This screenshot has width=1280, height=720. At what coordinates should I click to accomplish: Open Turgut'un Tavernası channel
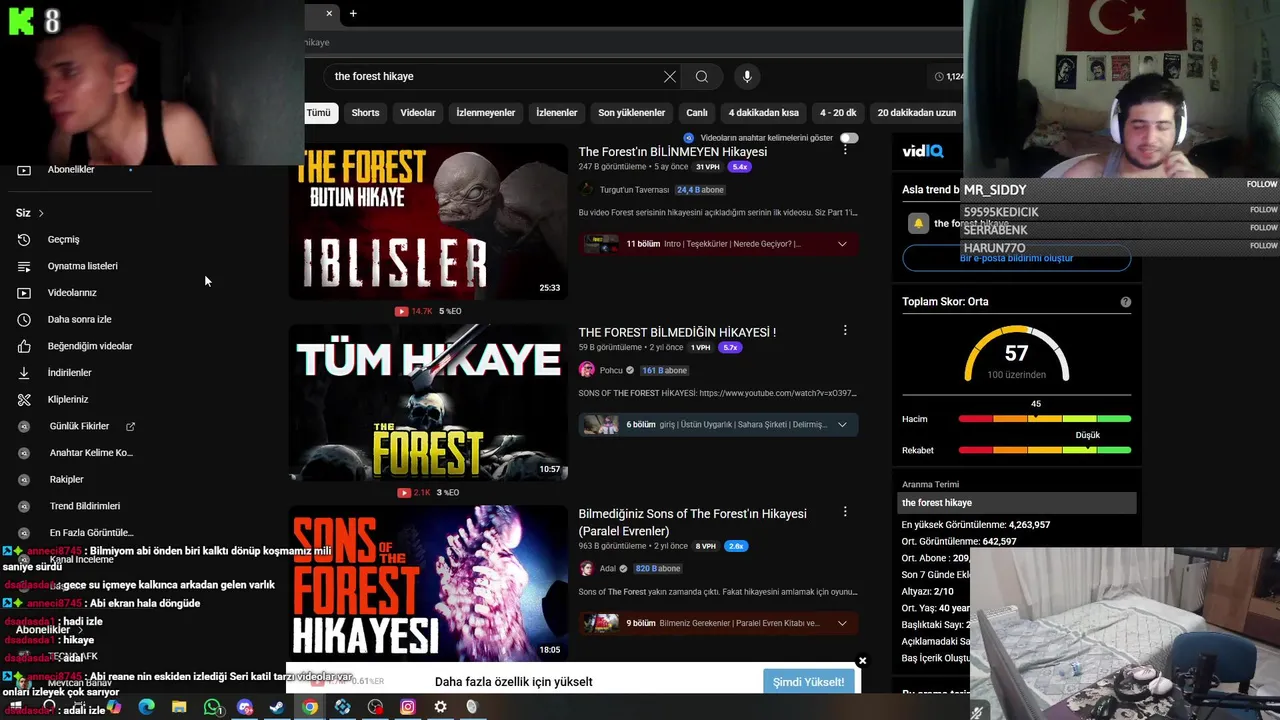point(634,190)
